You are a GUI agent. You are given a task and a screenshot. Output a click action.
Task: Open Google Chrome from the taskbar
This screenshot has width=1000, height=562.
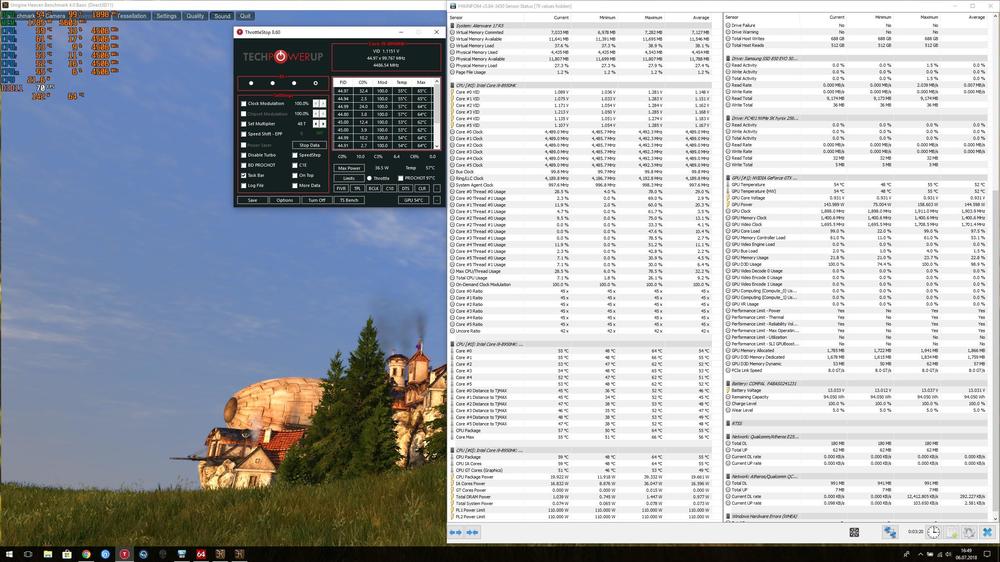pyautogui.click(x=87, y=553)
